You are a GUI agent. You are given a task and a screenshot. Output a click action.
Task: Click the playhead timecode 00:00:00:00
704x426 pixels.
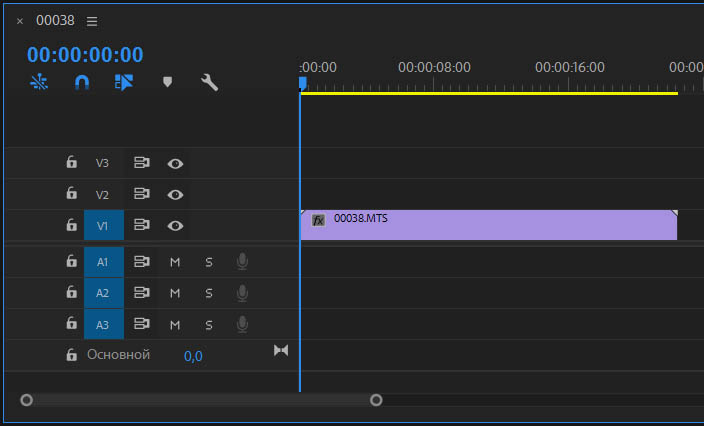click(85, 54)
